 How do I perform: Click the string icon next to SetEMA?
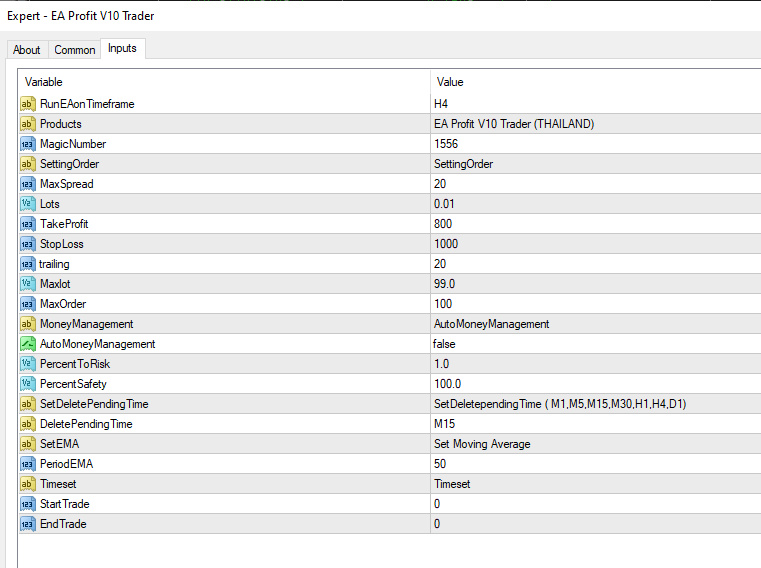[28, 444]
